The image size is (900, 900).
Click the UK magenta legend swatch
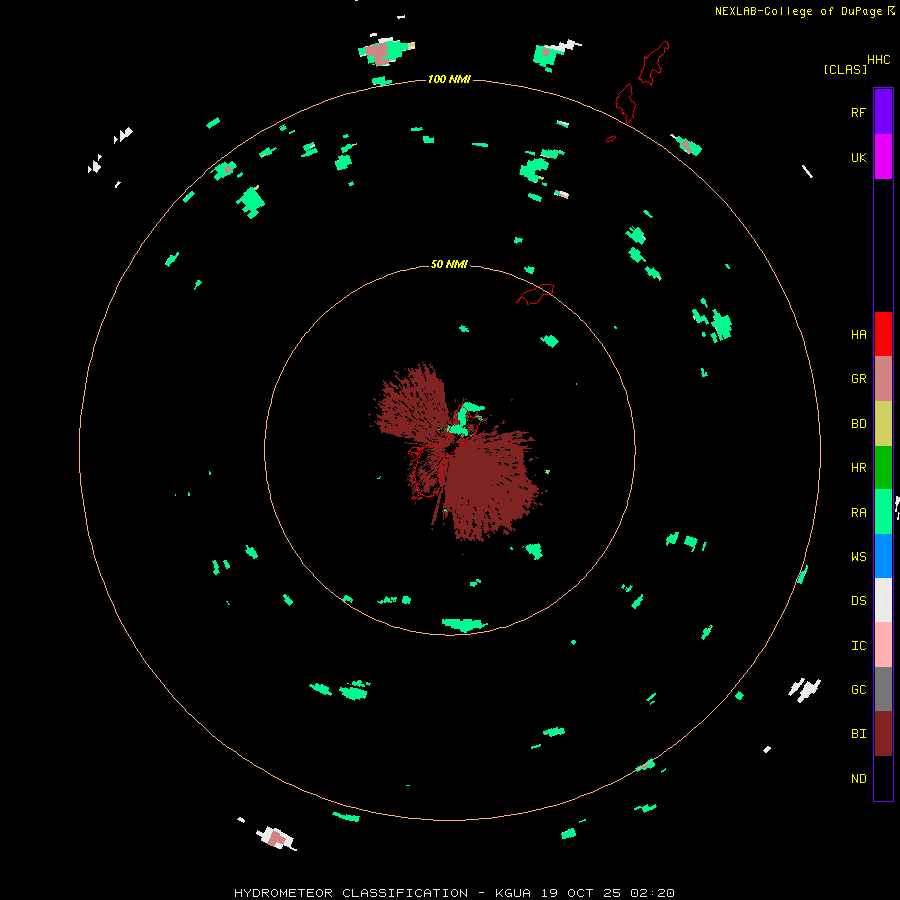[x=883, y=157]
